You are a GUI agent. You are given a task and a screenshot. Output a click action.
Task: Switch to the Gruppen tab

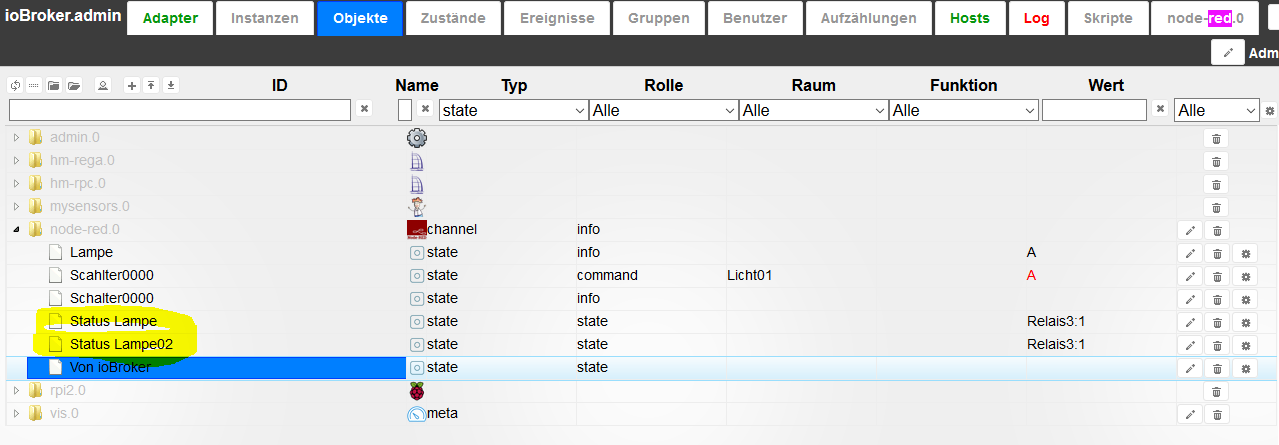[659, 18]
